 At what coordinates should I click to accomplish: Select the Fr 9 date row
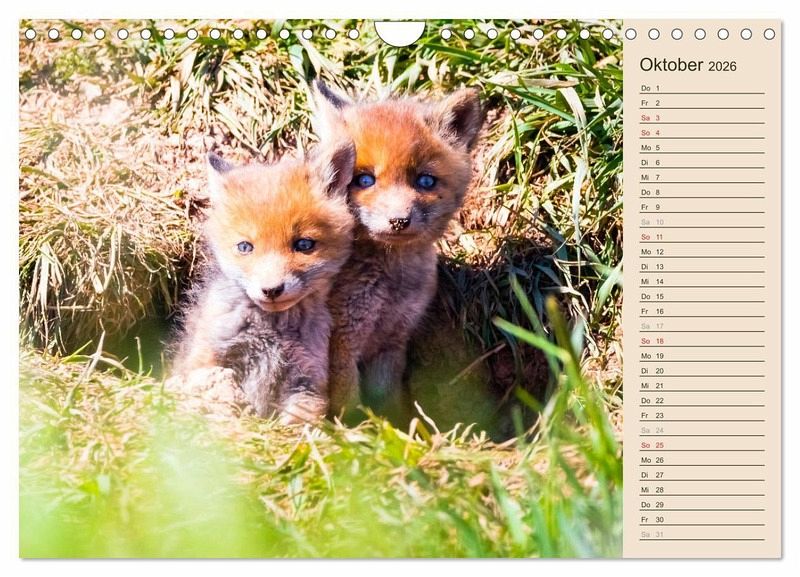point(702,207)
